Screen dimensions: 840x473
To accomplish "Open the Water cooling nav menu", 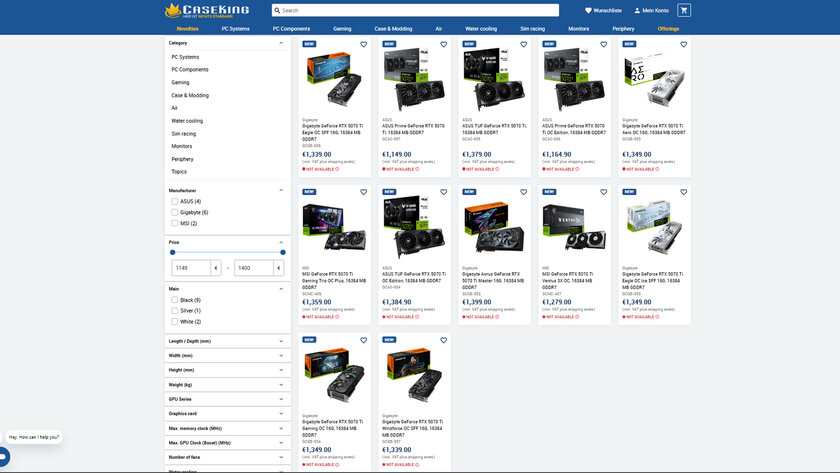I will tap(481, 29).
